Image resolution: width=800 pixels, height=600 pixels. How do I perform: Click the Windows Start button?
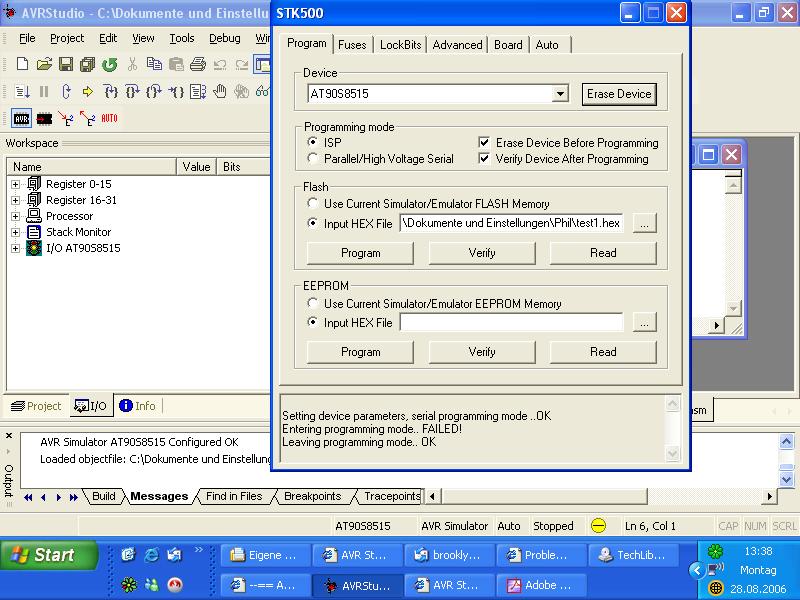coord(49,555)
